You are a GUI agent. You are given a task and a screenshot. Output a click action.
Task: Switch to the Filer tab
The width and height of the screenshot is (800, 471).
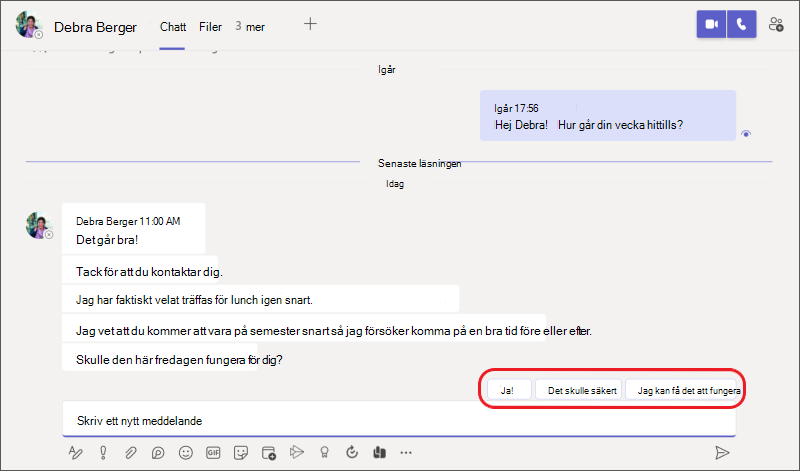(x=210, y=27)
